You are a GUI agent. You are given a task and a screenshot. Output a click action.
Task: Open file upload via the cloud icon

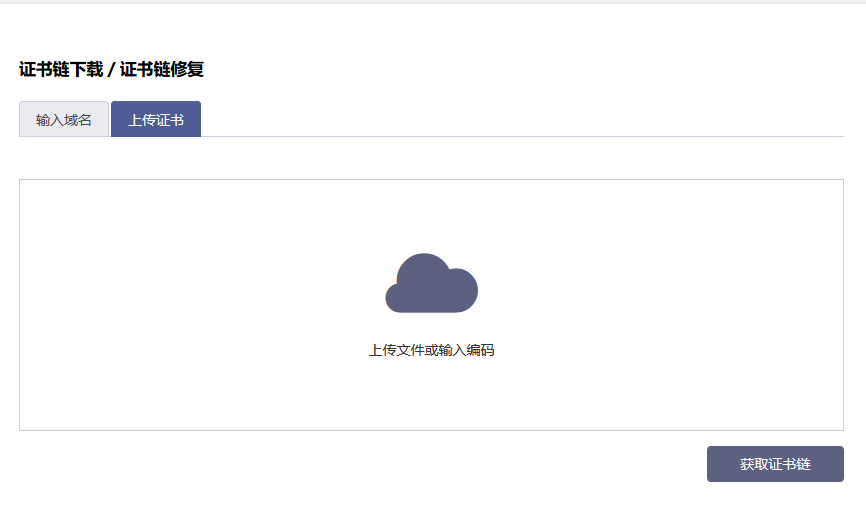coord(431,284)
